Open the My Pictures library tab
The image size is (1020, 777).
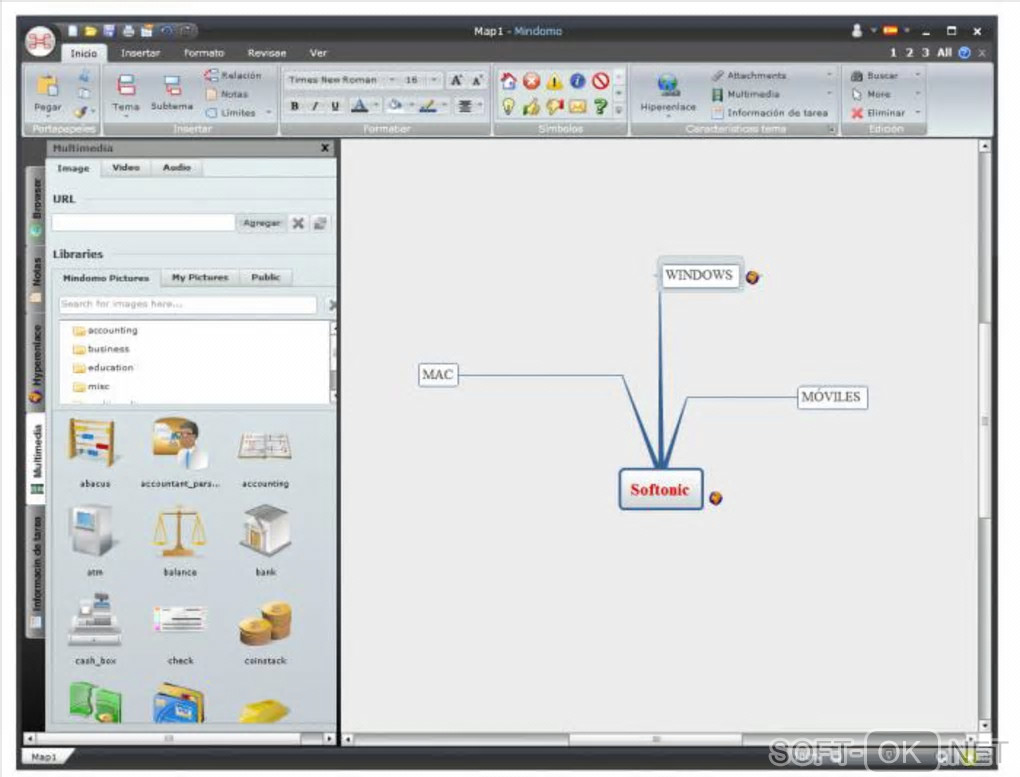(200, 278)
